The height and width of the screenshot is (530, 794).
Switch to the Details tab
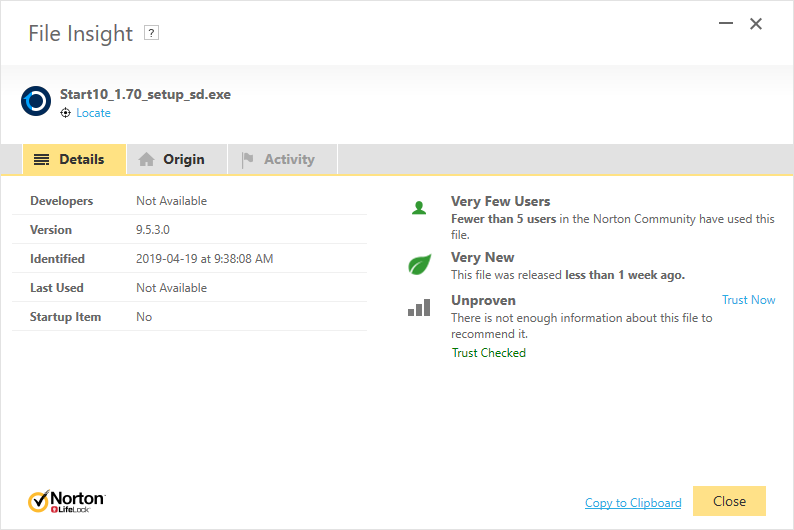pyautogui.click(x=74, y=159)
